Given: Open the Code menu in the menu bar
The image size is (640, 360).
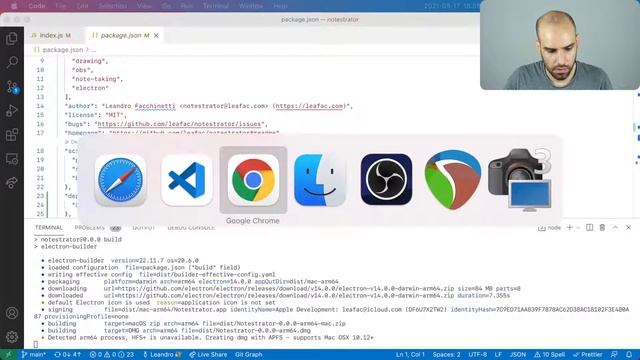Looking at the screenshot, I should pyautogui.click(x=37, y=6).
